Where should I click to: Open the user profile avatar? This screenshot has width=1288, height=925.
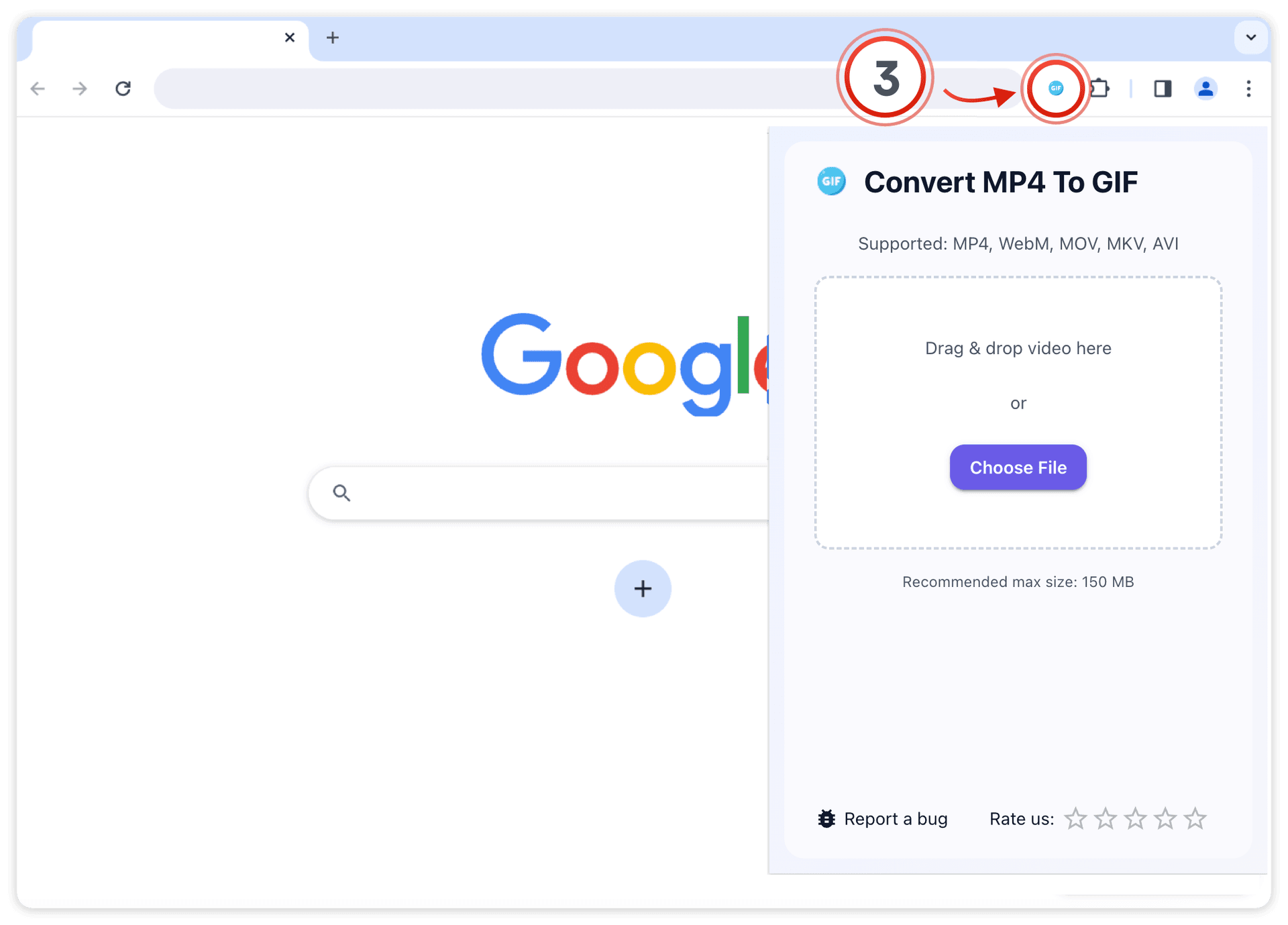(x=1205, y=89)
